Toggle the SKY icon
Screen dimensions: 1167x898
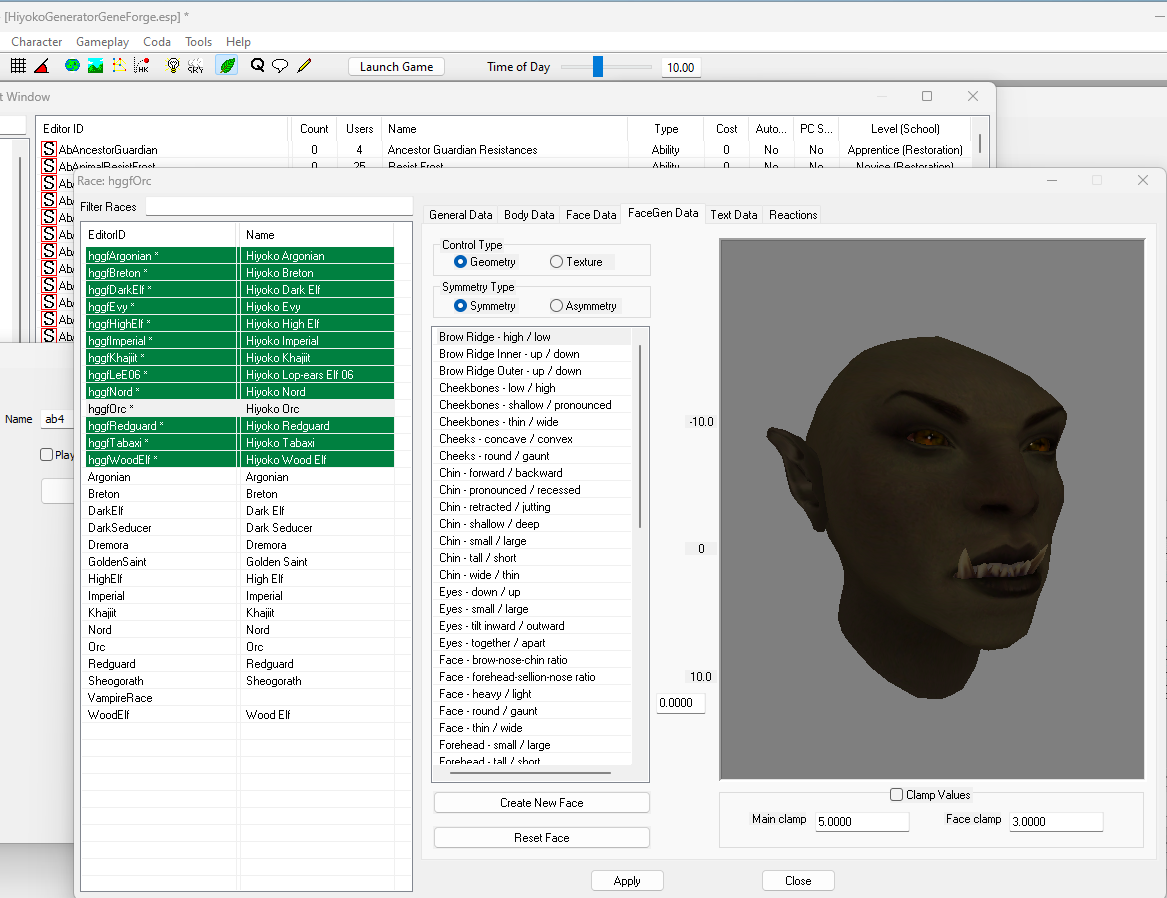point(196,66)
